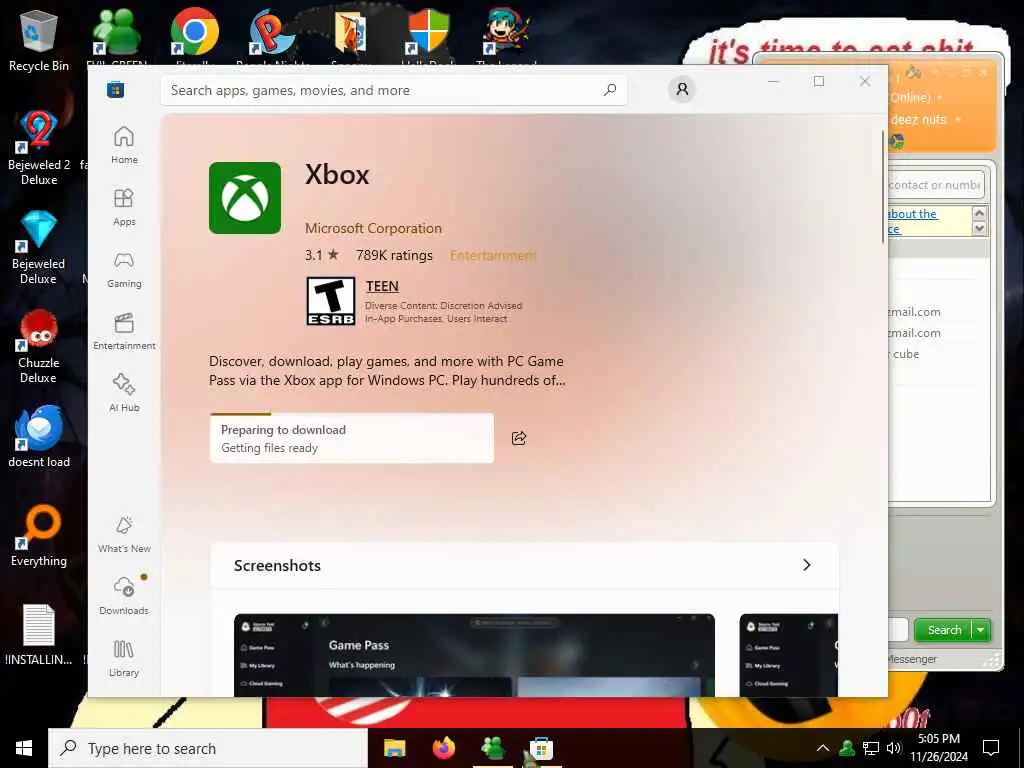Open Recycle Bin on the desktop
Viewport: 1024px width, 768px height.
(39, 40)
